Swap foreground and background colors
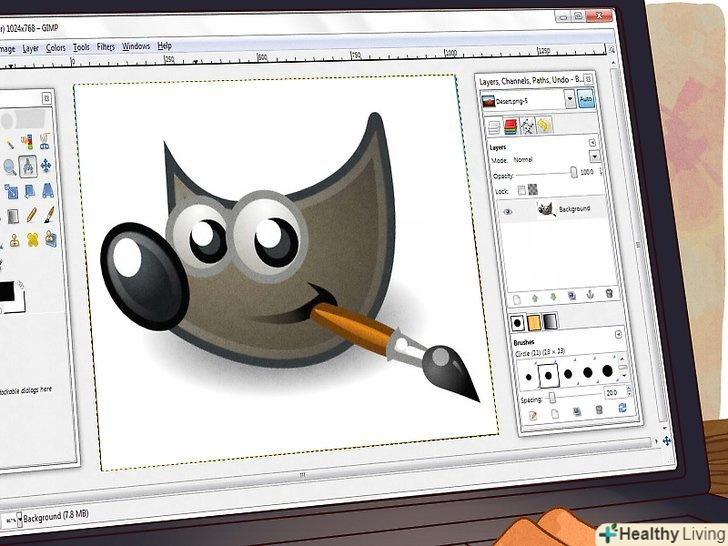 tap(20, 285)
